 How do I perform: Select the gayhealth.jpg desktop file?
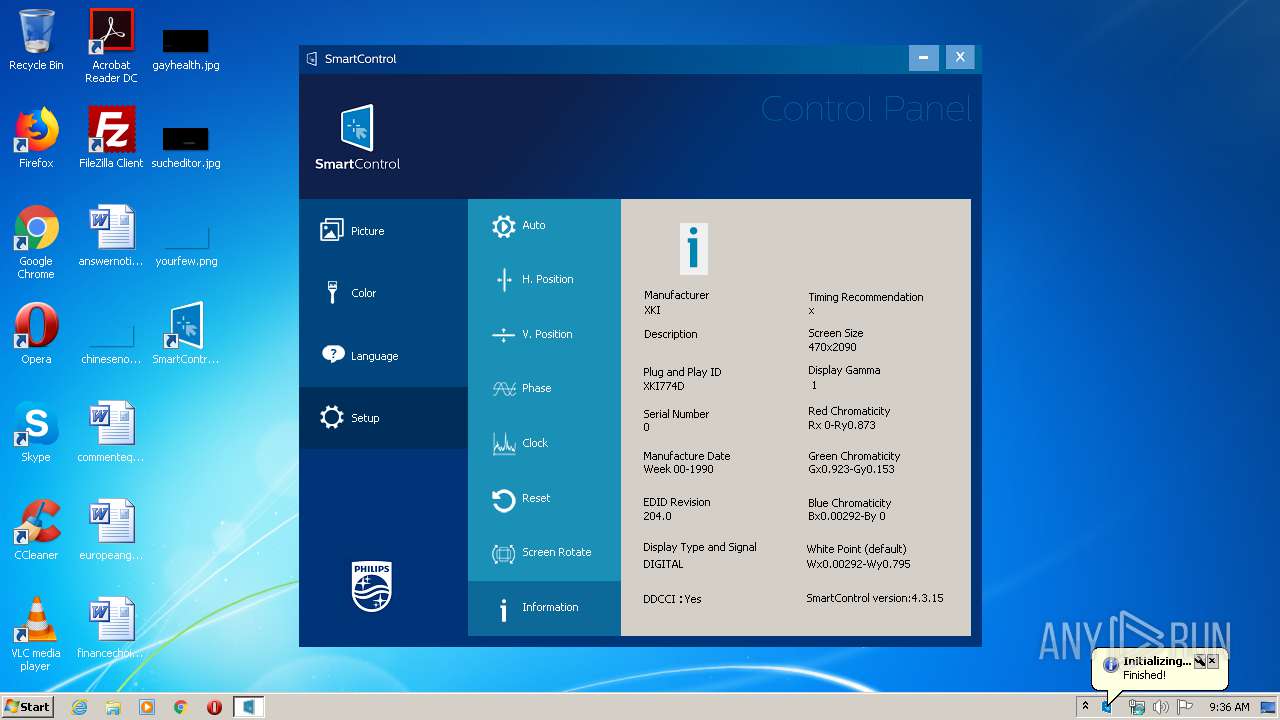pos(186,50)
